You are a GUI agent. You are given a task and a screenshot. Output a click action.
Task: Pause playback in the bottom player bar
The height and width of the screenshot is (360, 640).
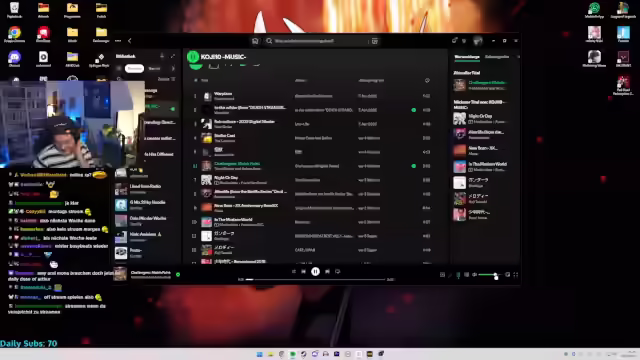pos(316,271)
